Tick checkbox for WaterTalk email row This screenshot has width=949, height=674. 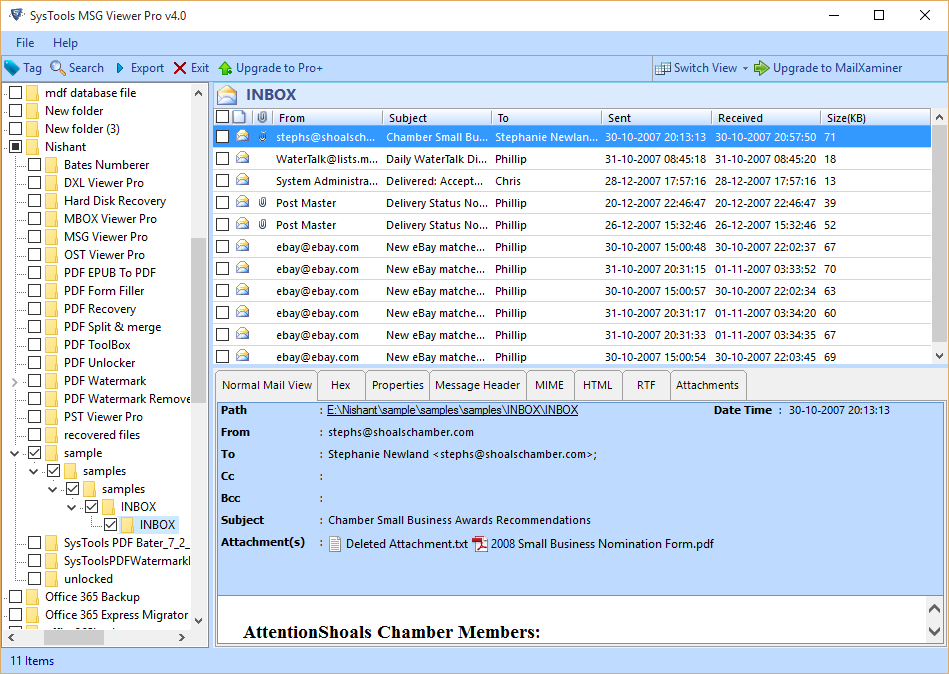(x=222, y=159)
